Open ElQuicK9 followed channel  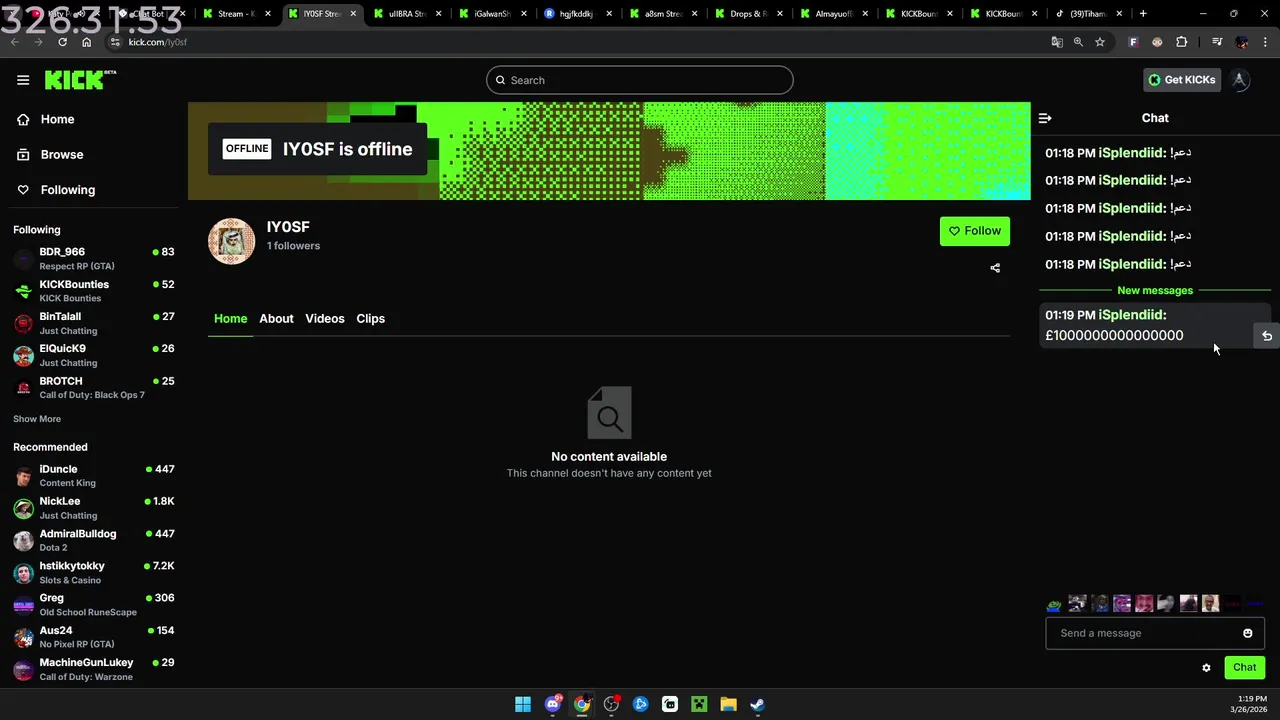[x=93, y=355]
